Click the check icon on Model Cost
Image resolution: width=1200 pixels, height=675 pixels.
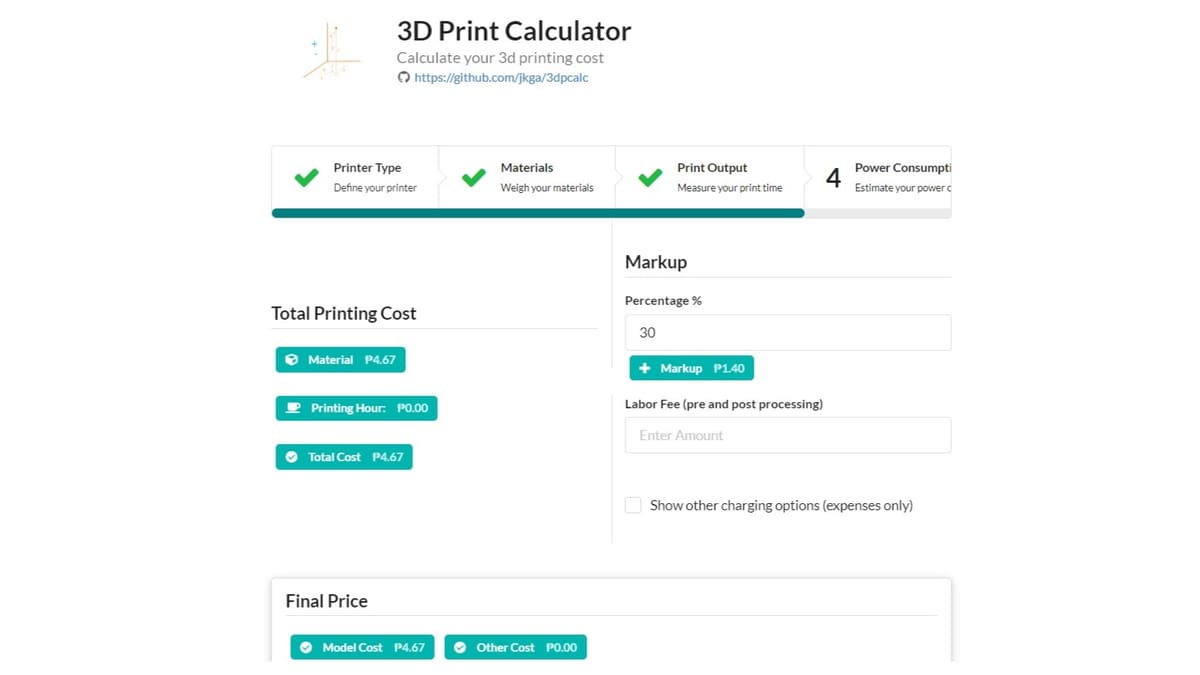point(306,647)
